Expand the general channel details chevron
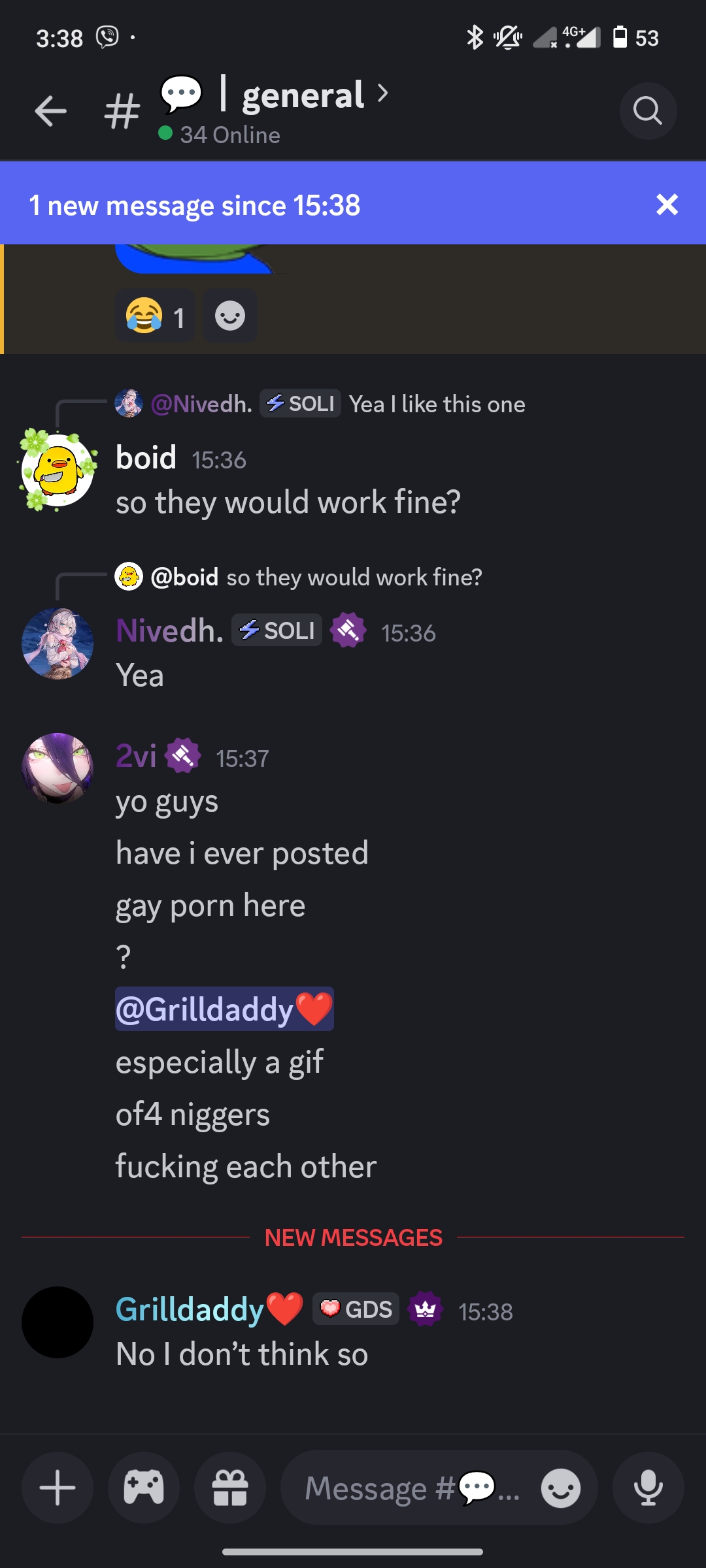 coord(383,94)
